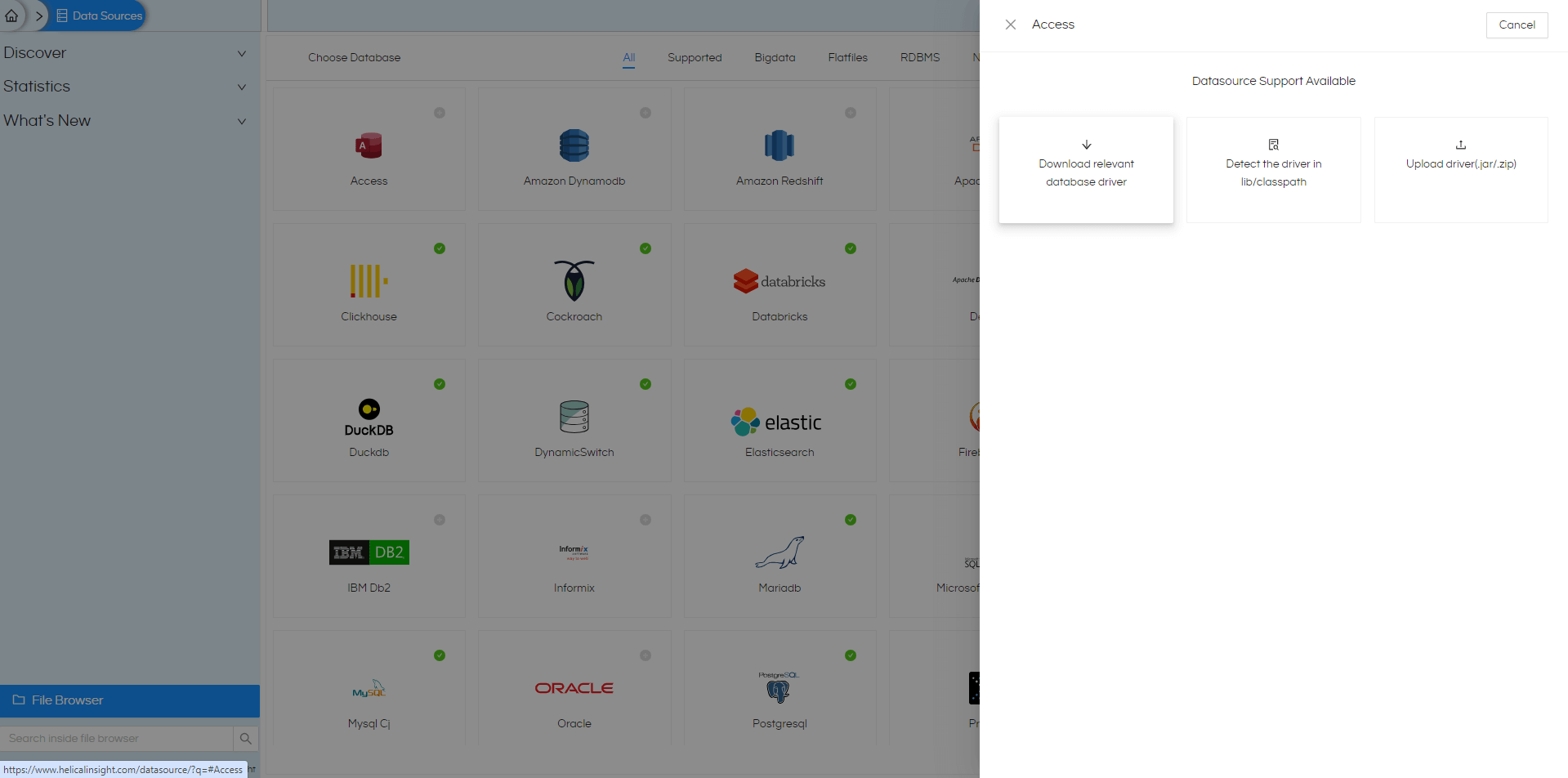Switch to the All tab
1568x778 pixels.
629,58
